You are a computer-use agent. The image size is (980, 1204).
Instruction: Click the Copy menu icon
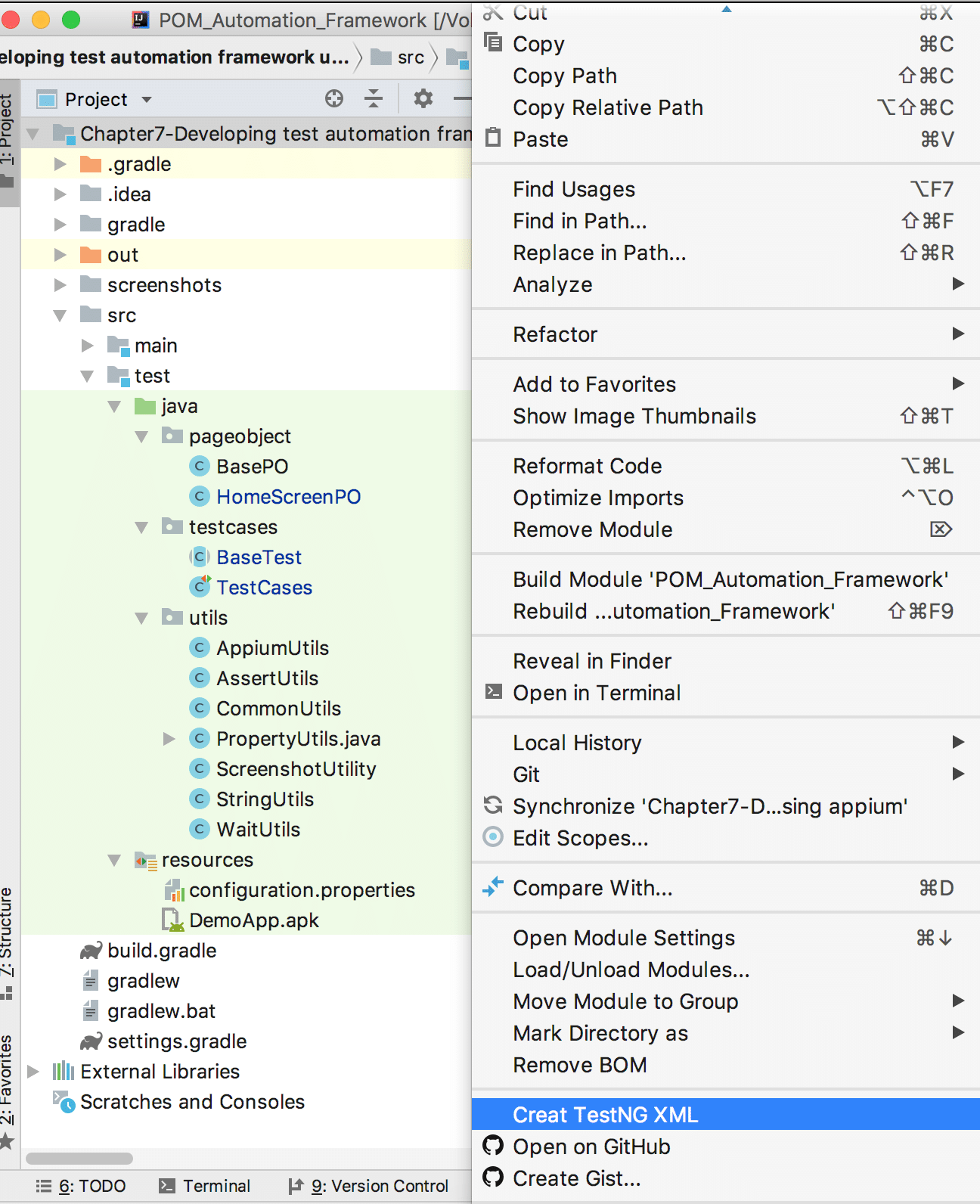(493, 43)
